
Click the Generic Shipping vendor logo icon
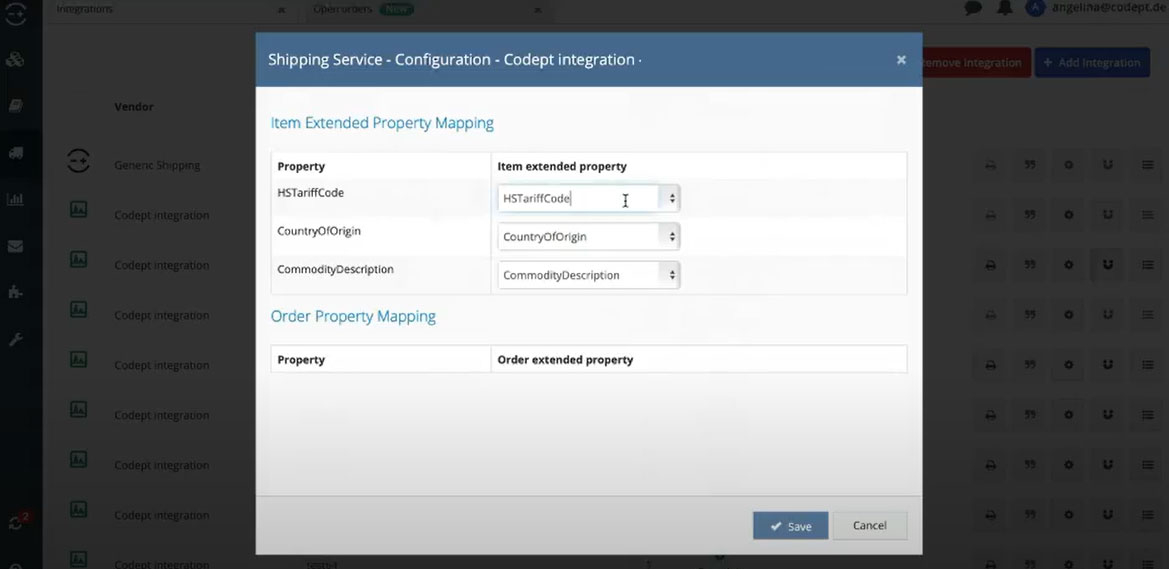click(79, 161)
